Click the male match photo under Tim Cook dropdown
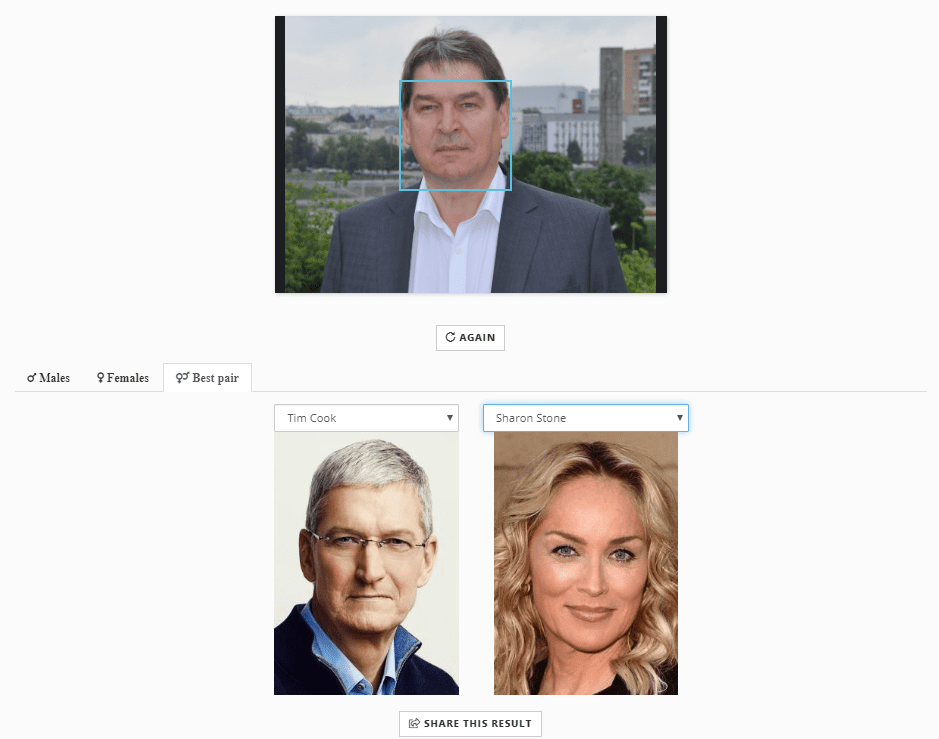 pos(366,563)
